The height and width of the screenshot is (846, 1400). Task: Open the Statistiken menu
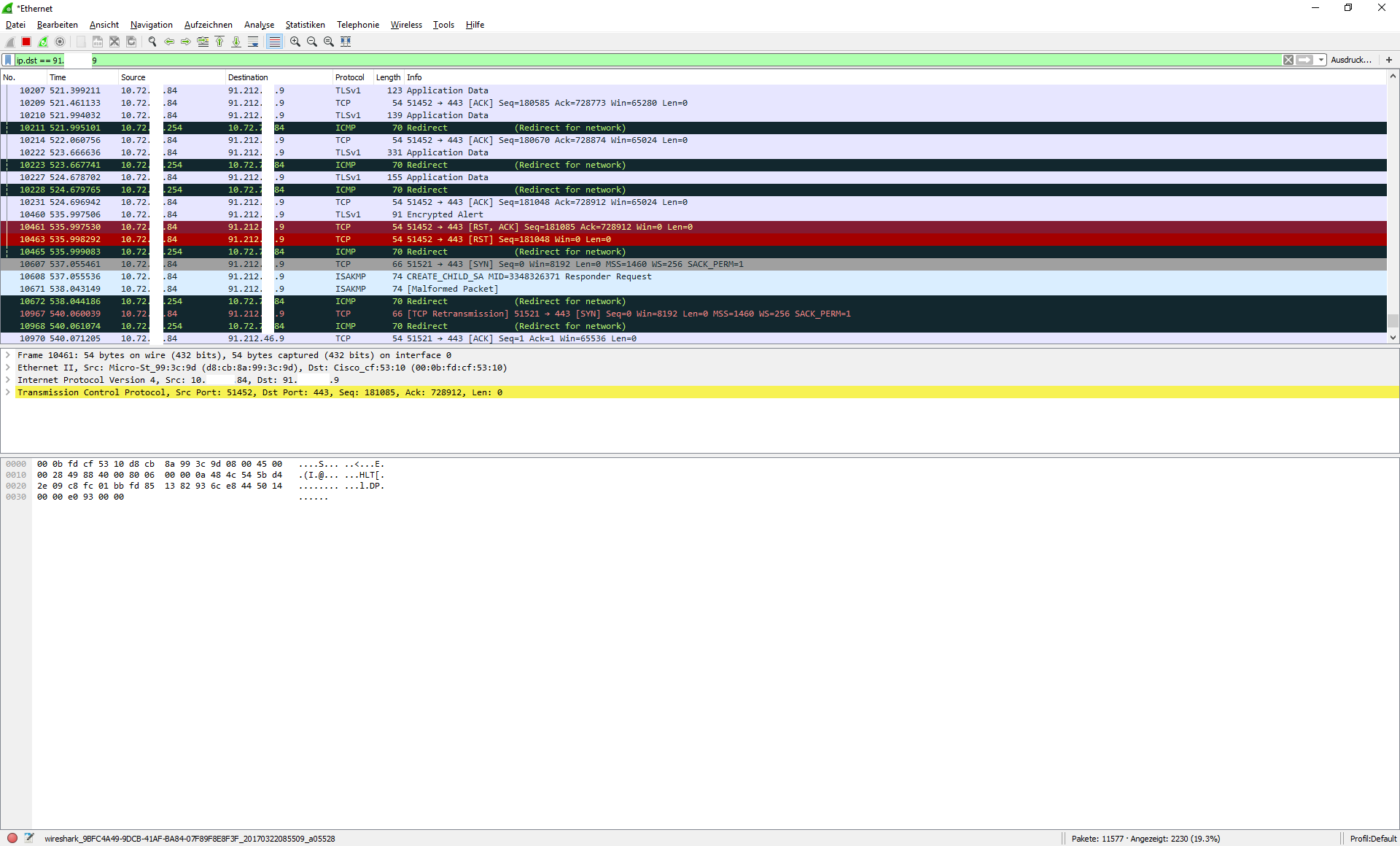click(x=305, y=25)
